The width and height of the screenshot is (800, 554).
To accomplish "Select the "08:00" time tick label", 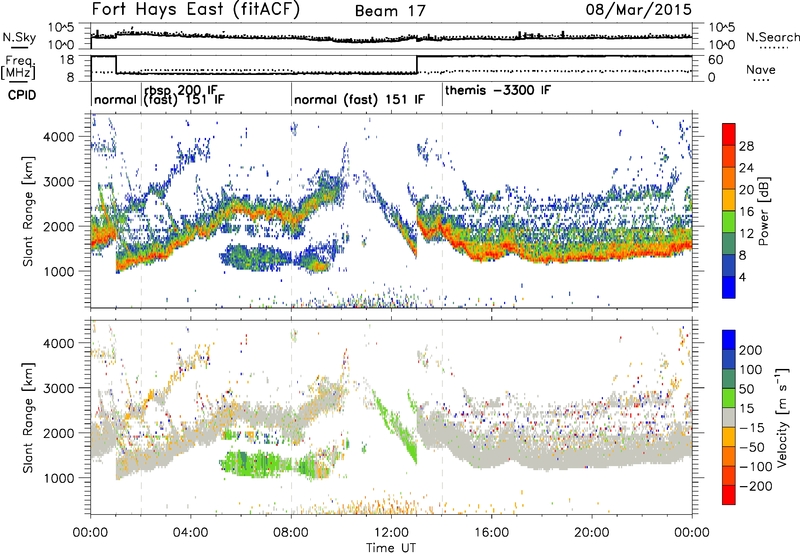I will (x=291, y=533).
